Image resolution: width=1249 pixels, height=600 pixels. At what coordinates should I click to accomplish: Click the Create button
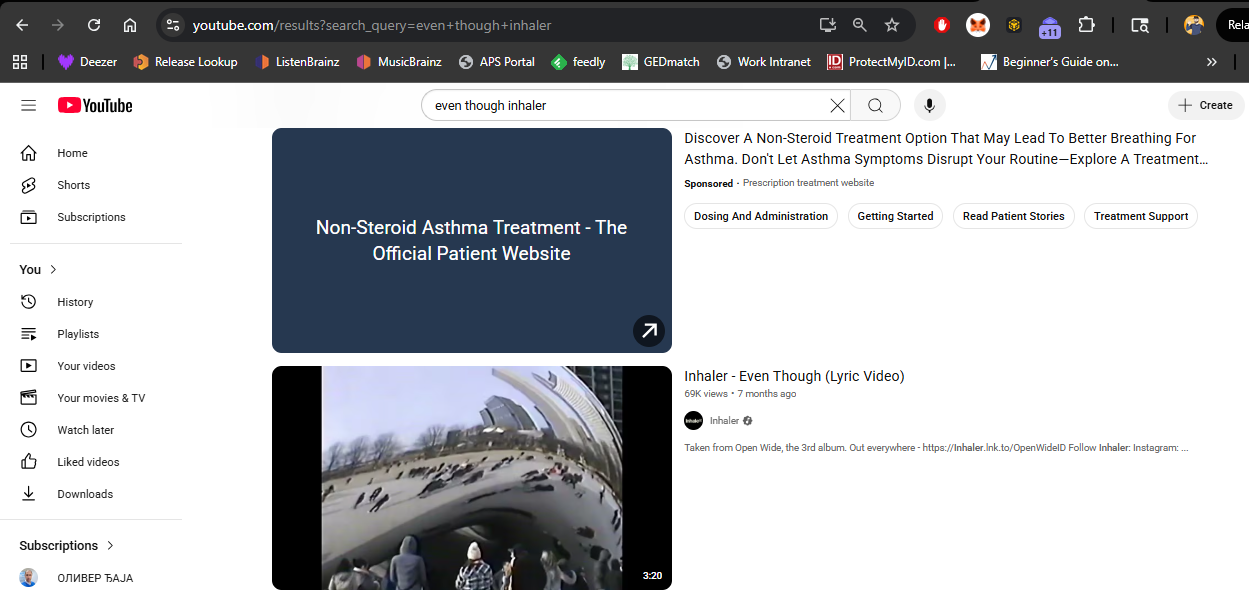pos(1205,105)
